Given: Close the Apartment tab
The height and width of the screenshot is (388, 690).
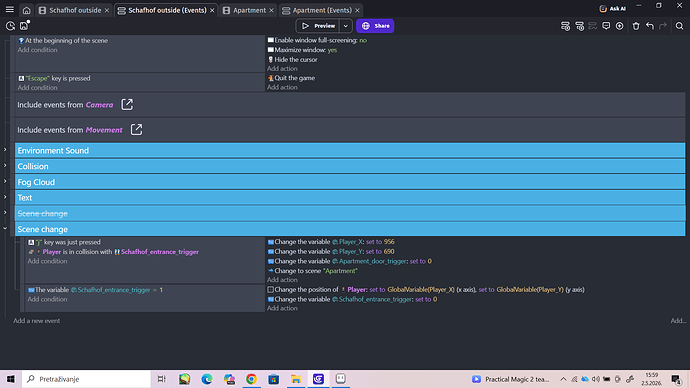Looking at the screenshot, I should tap(271, 10).
